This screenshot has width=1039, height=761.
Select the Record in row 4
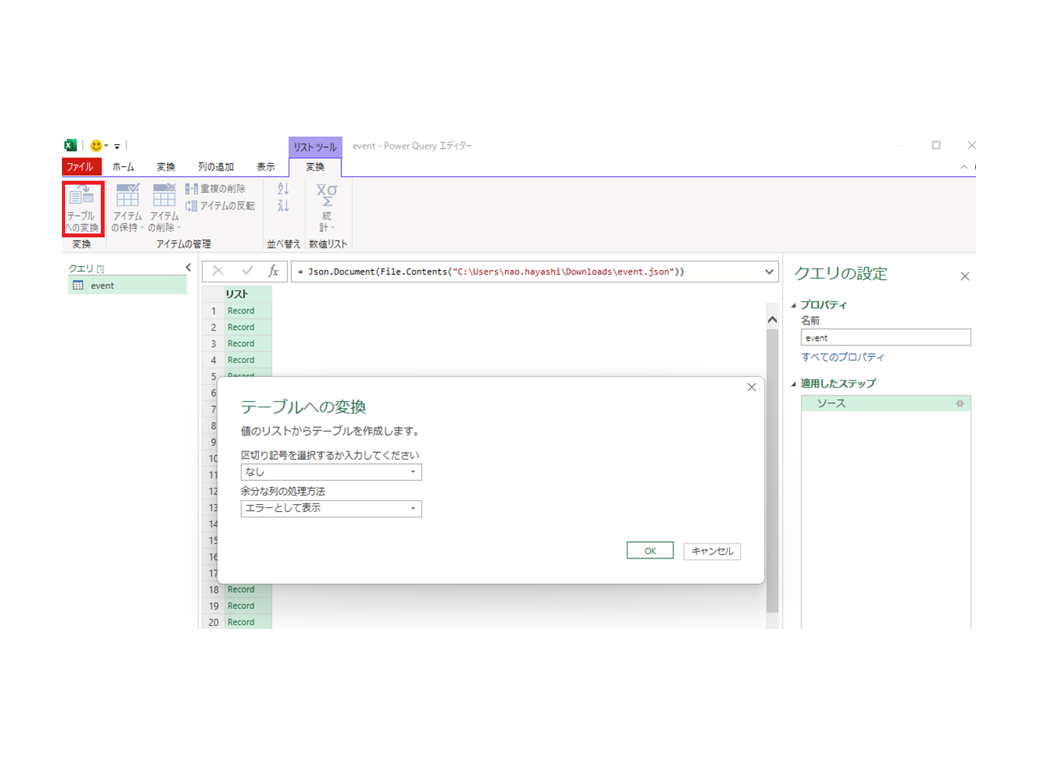coord(248,360)
